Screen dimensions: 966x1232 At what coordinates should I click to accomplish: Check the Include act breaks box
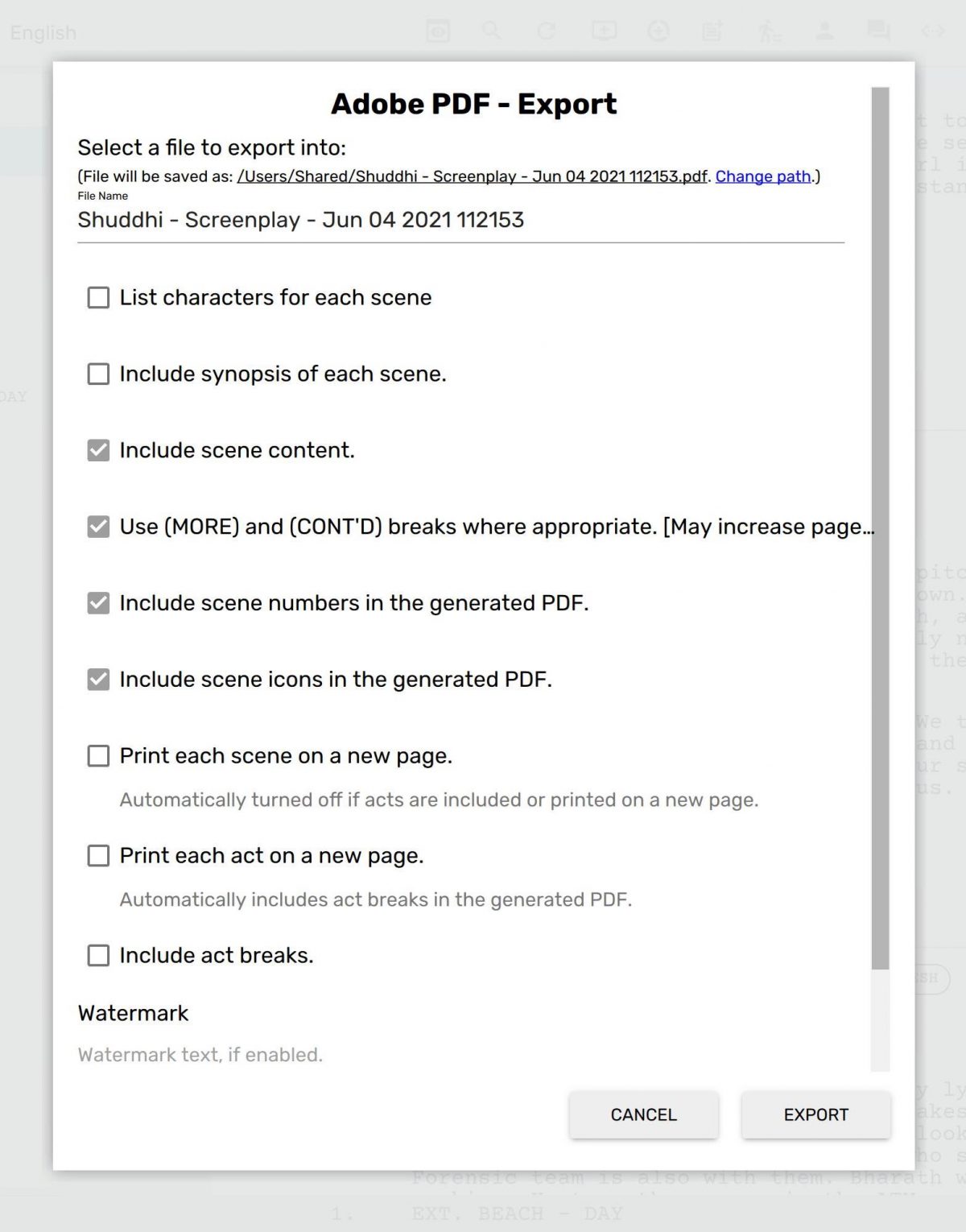point(98,956)
